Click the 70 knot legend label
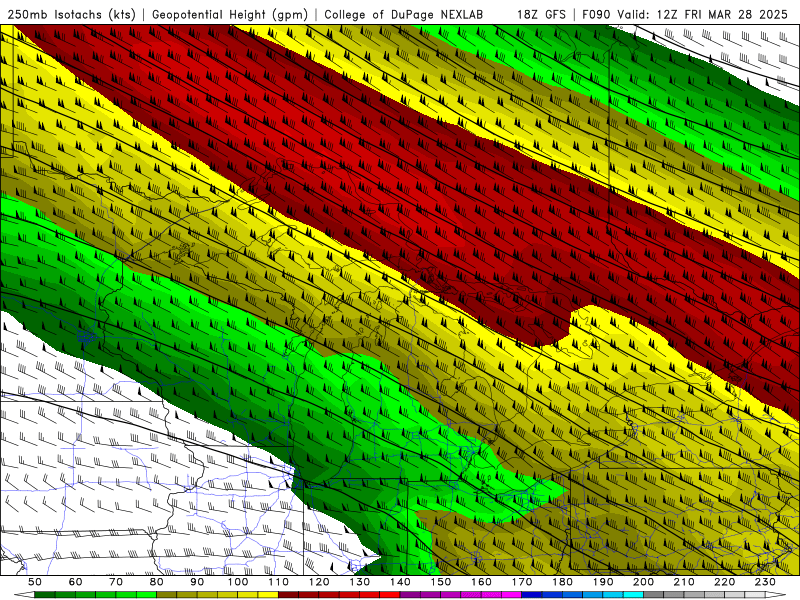 point(116,582)
